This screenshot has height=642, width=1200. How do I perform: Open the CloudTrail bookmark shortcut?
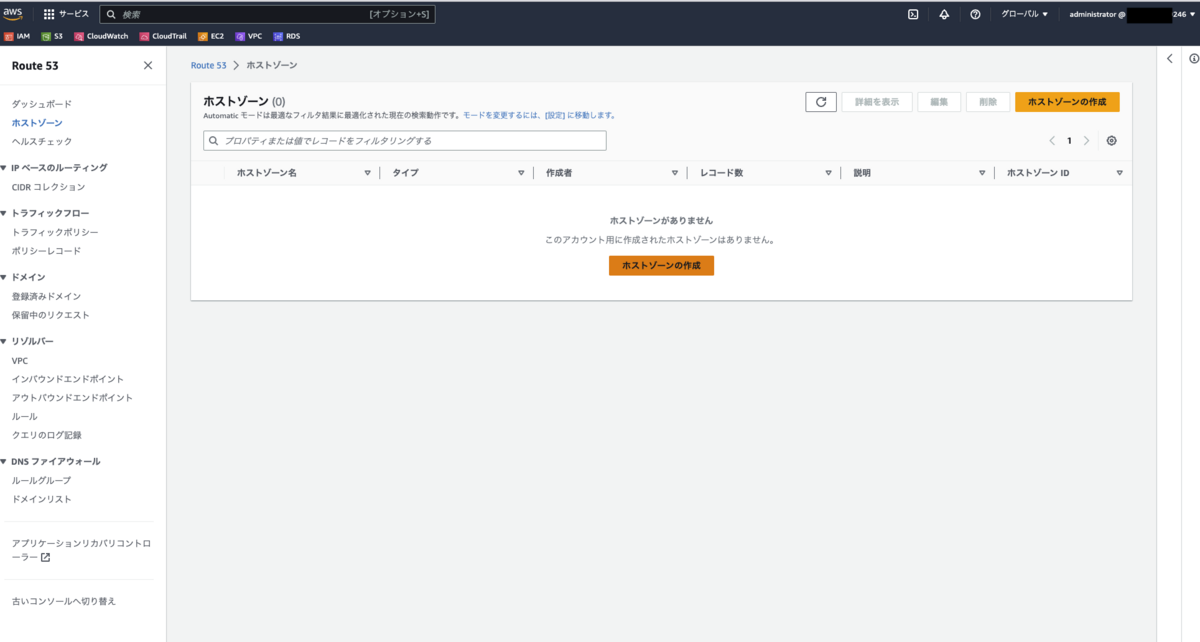(x=163, y=36)
